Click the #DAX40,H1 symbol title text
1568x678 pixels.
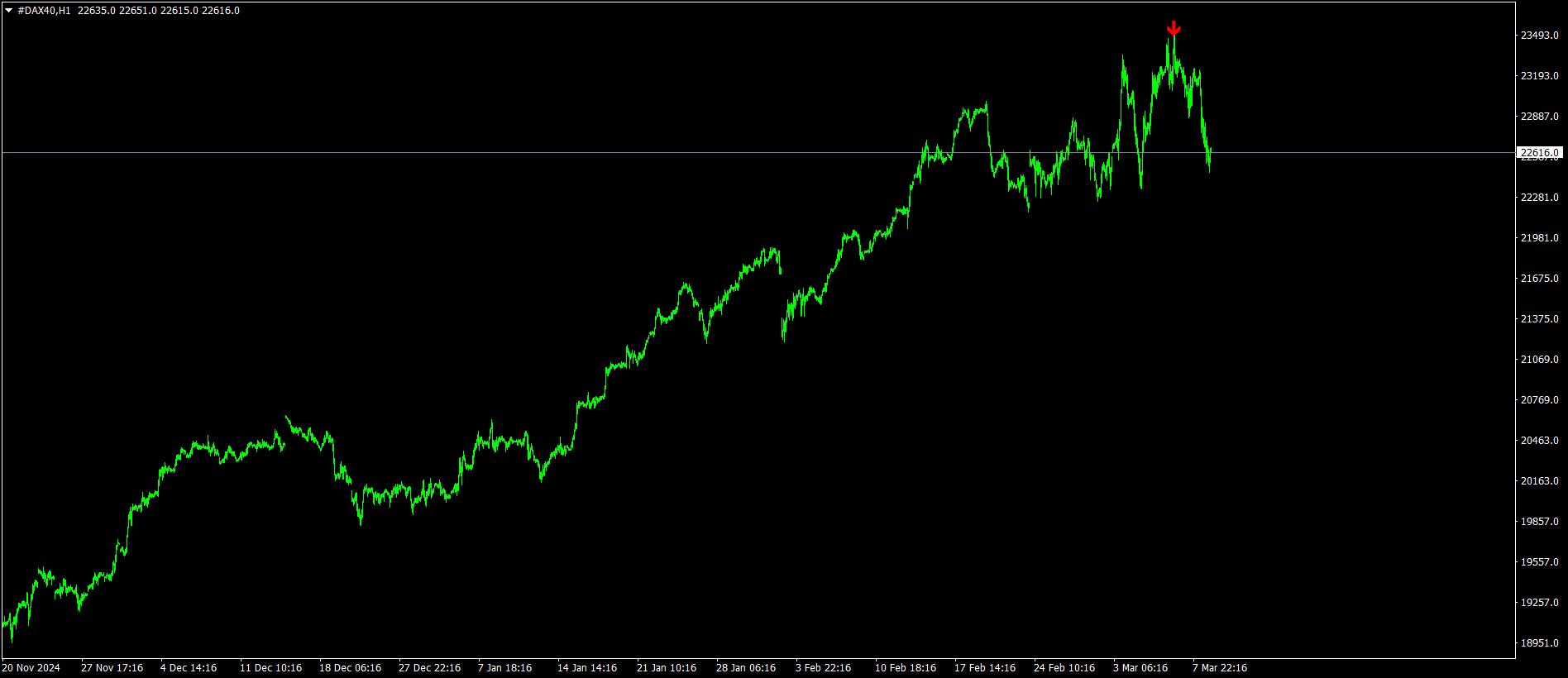coord(44,11)
